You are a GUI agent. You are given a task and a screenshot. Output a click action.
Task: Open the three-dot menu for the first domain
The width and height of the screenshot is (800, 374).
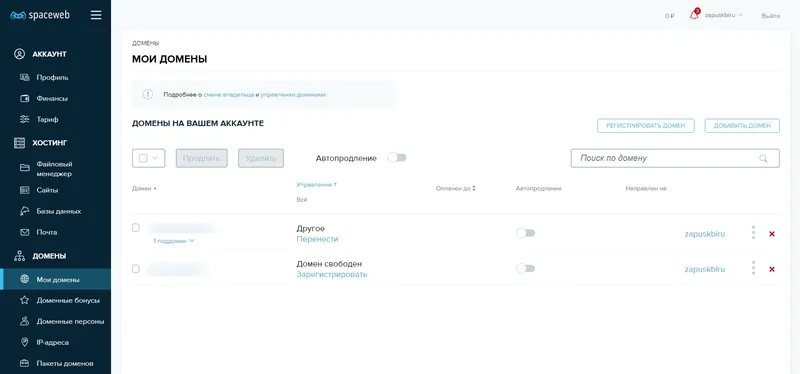(x=753, y=233)
